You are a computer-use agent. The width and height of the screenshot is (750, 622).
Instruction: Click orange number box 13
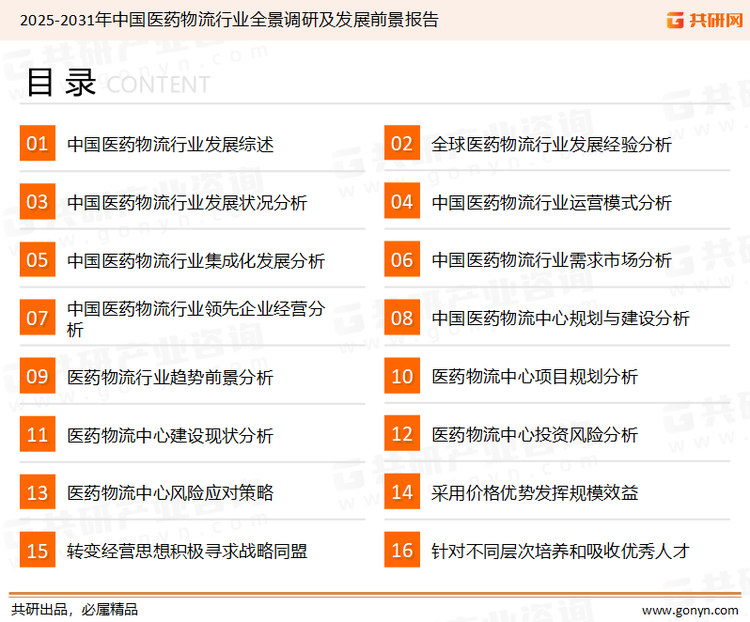point(37,492)
